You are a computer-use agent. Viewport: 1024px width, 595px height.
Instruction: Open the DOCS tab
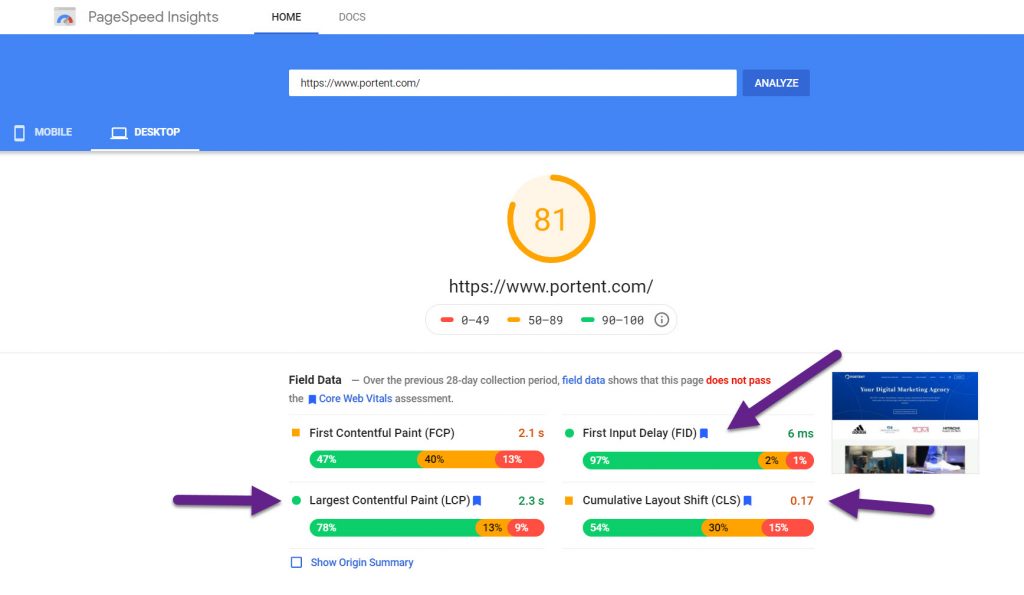click(352, 17)
